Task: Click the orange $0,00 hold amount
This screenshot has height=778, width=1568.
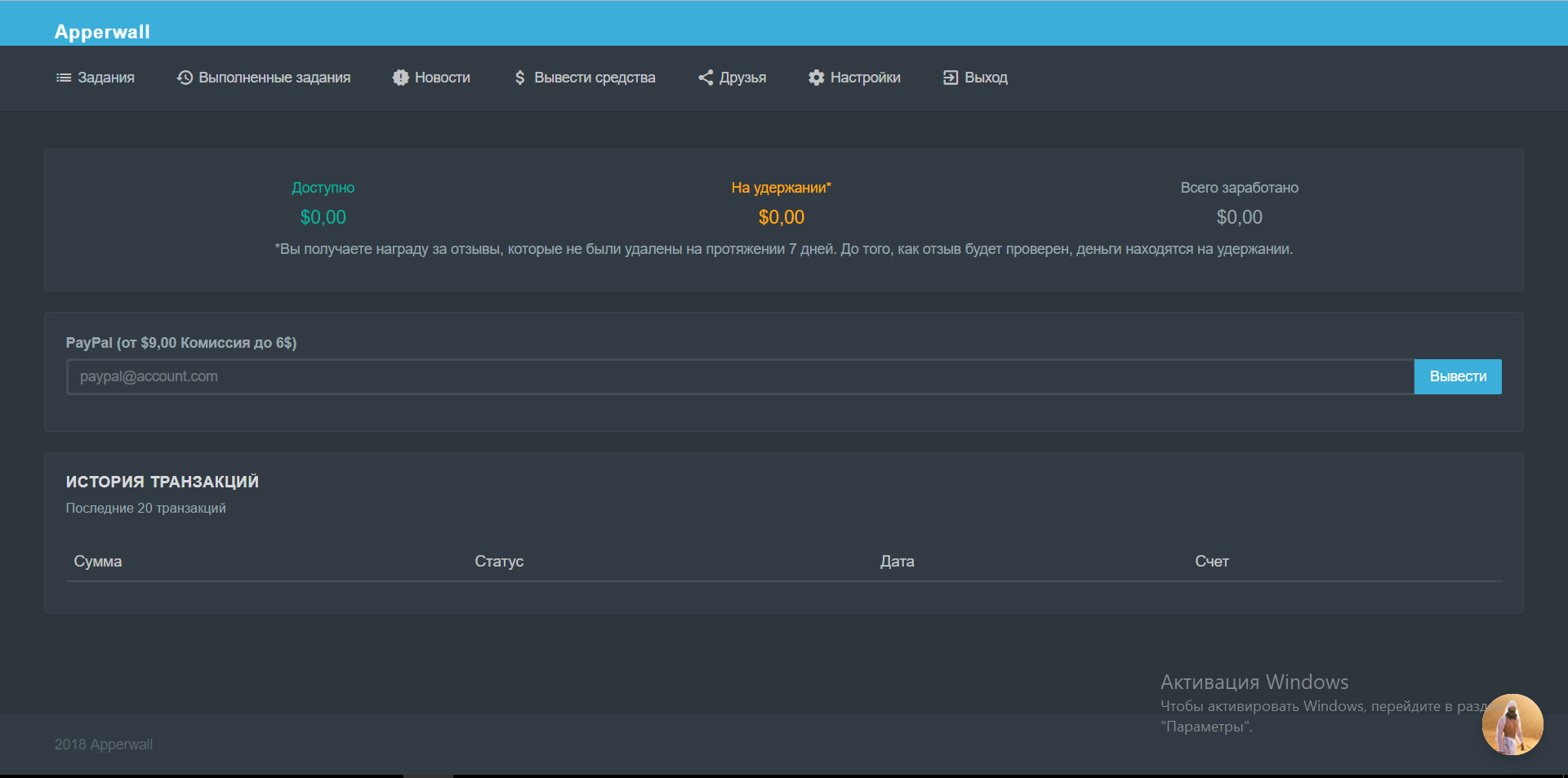Action: [x=782, y=217]
